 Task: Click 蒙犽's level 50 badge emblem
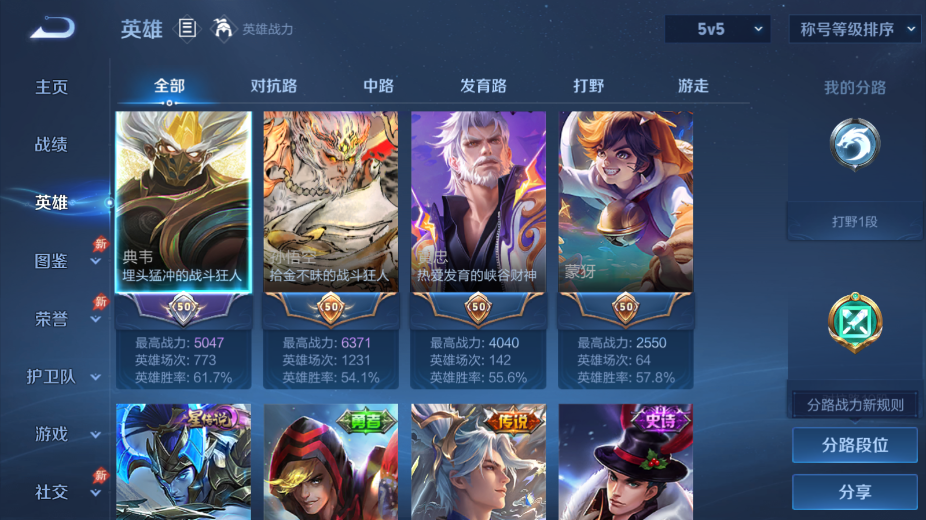tap(625, 308)
